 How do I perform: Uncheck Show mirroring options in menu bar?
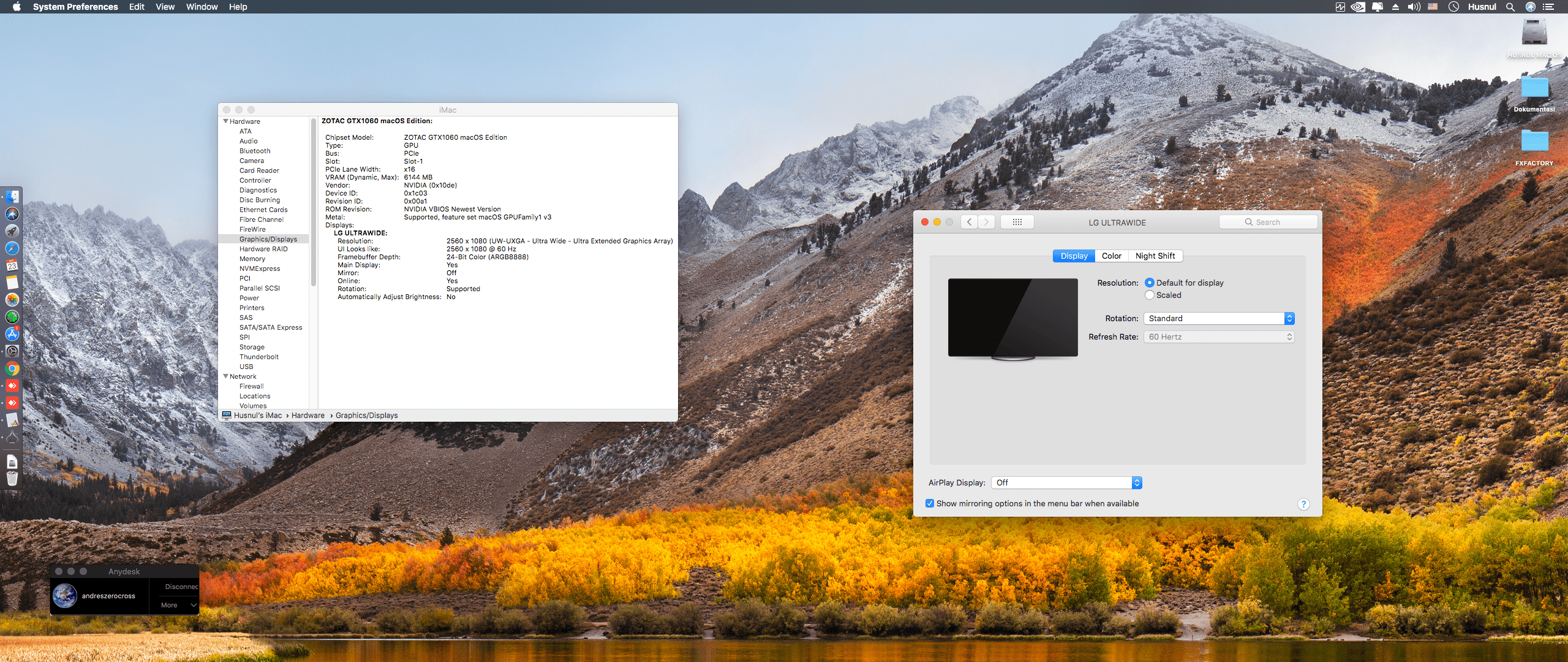coord(930,503)
